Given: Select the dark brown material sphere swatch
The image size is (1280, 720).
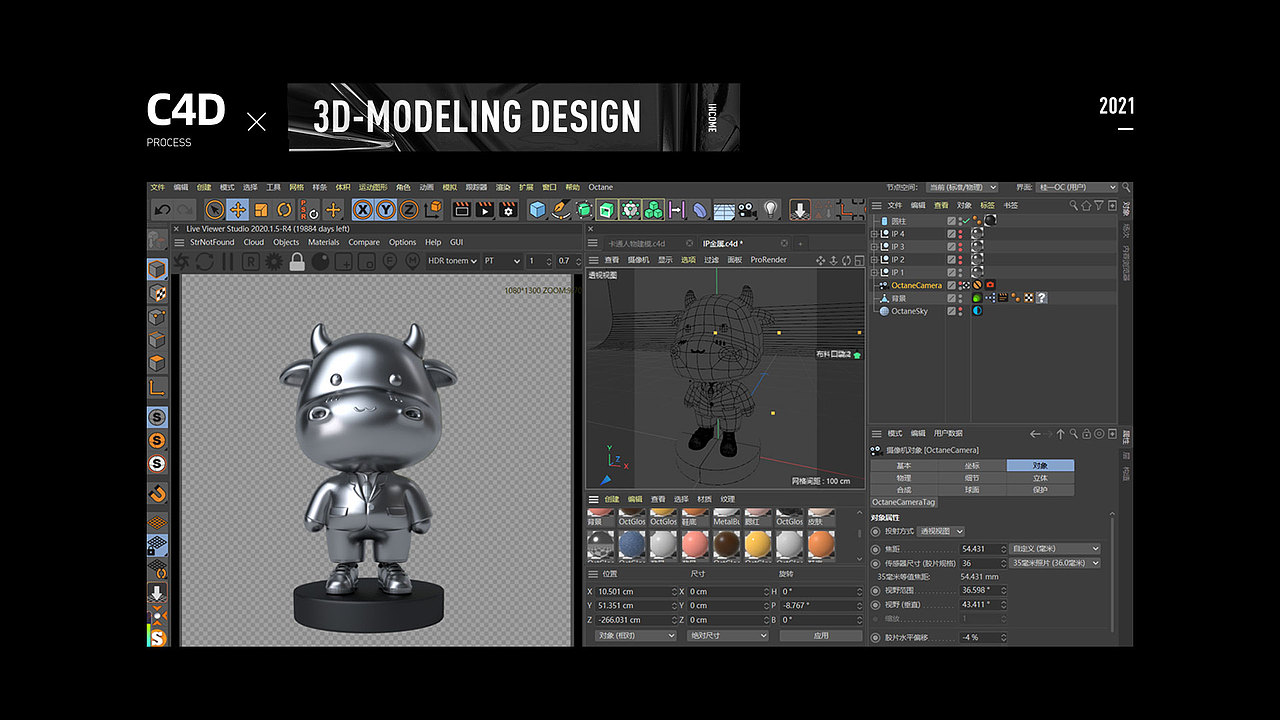Looking at the screenshot, I should click(726, 543).
